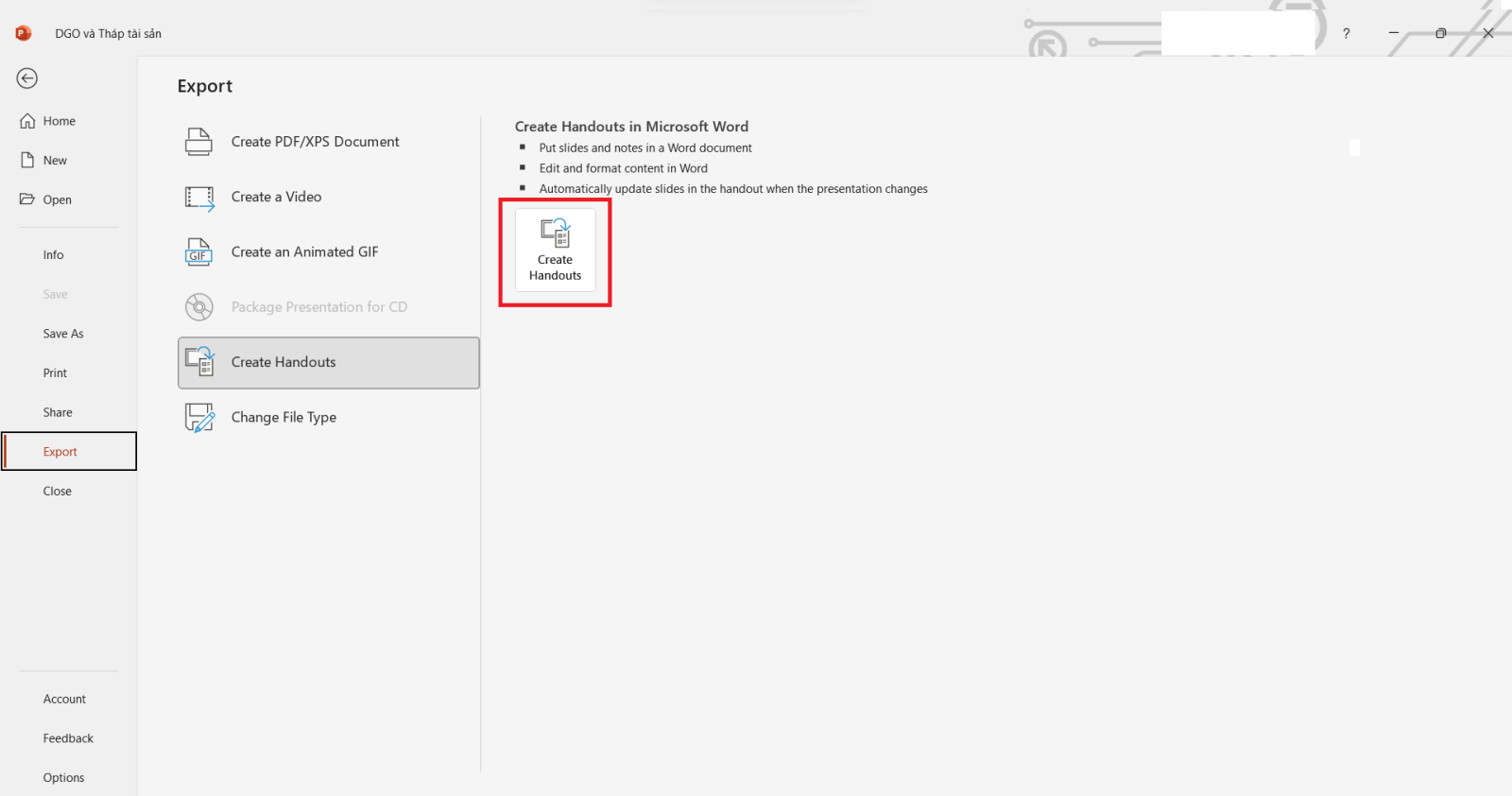Screen dimensions: 1512x796
Task: Click 'Create Handouts in Microsoft Word' heading
Action: [631, 127]
